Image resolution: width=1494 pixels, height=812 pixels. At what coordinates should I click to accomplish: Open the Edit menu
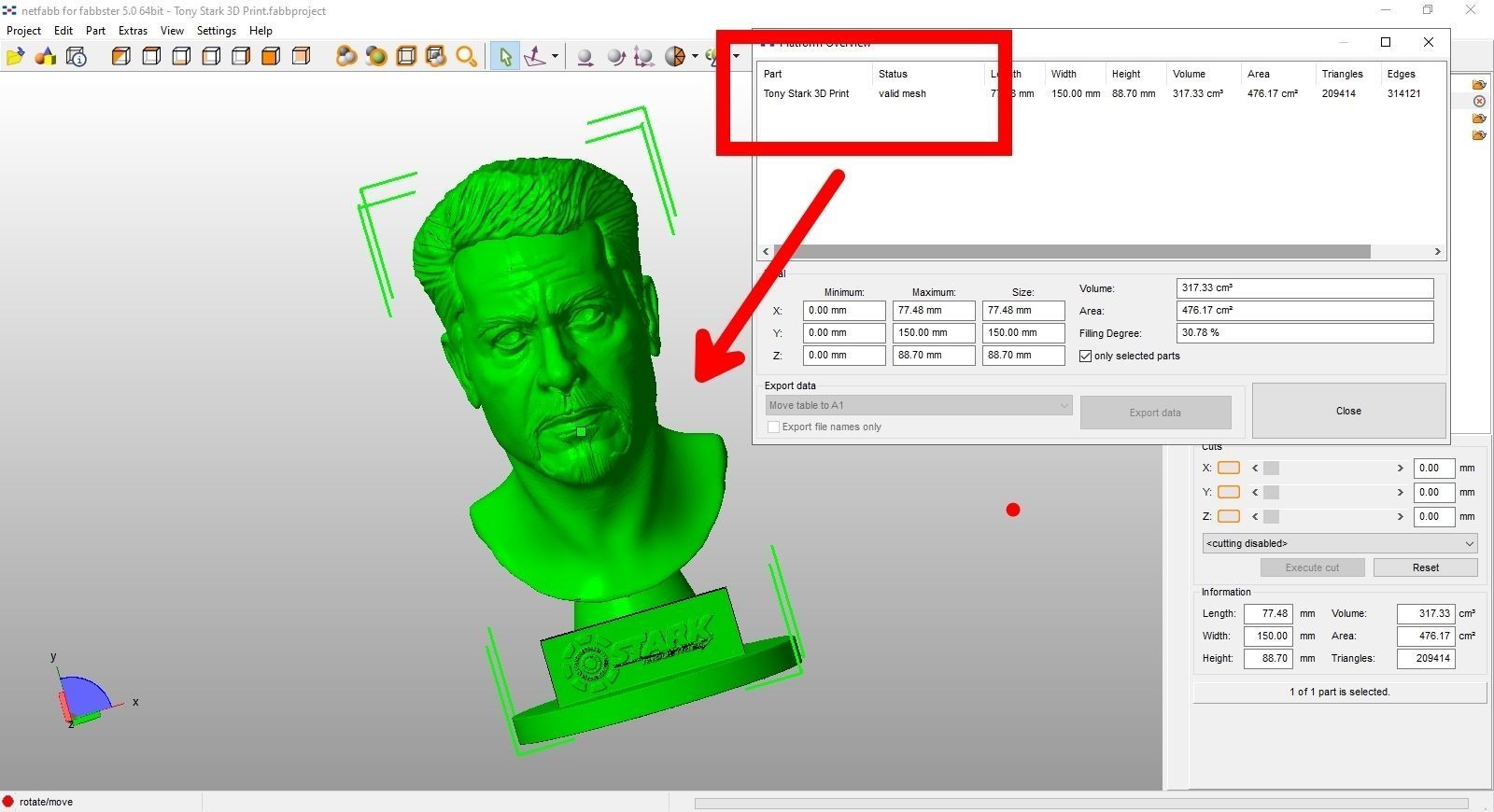pos(63,31)
